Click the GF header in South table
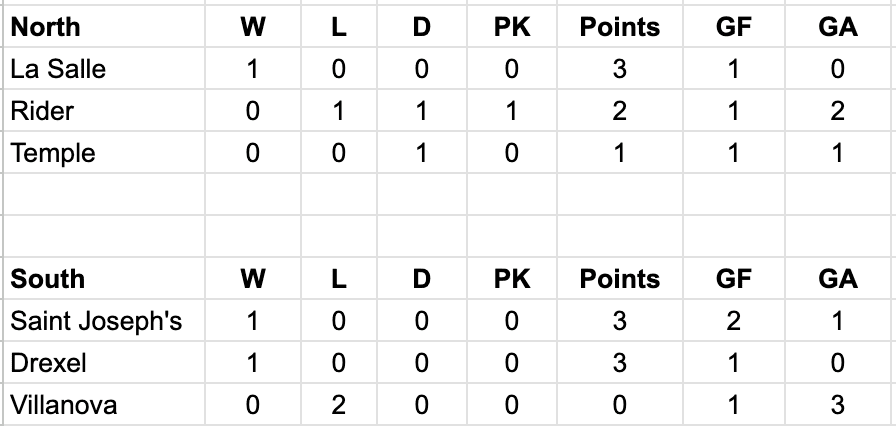The image size is (896, 426). pos(734,279)
